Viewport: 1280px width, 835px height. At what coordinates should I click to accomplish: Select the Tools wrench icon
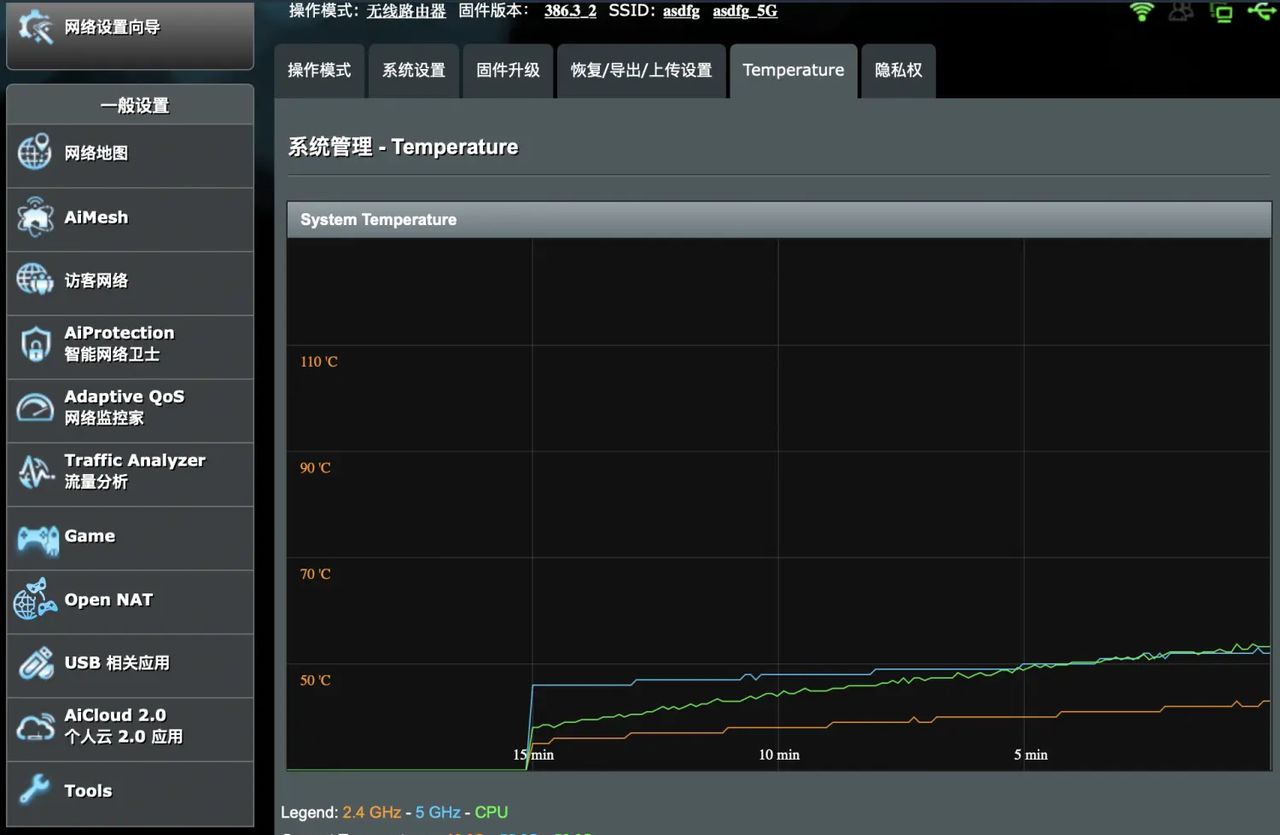pos(34,791)
